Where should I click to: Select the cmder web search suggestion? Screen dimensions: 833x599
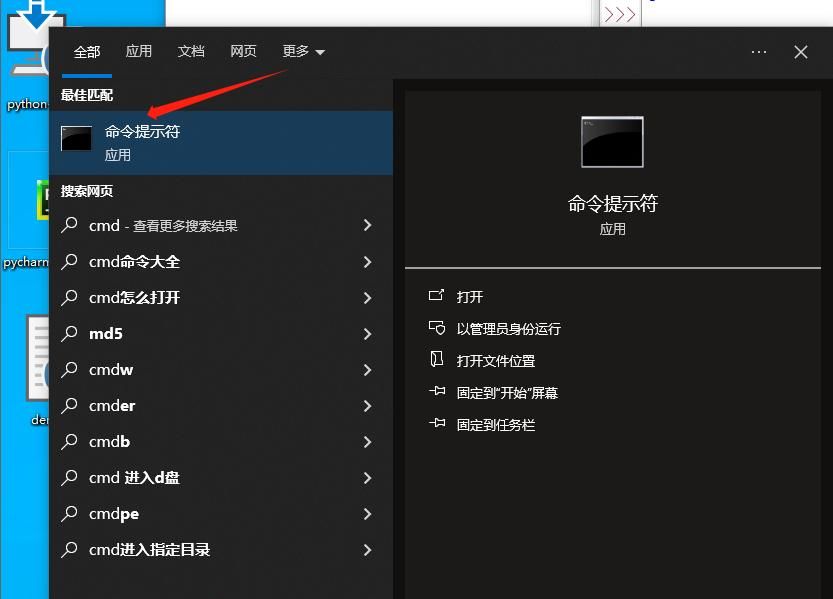[x=112, y=406]
